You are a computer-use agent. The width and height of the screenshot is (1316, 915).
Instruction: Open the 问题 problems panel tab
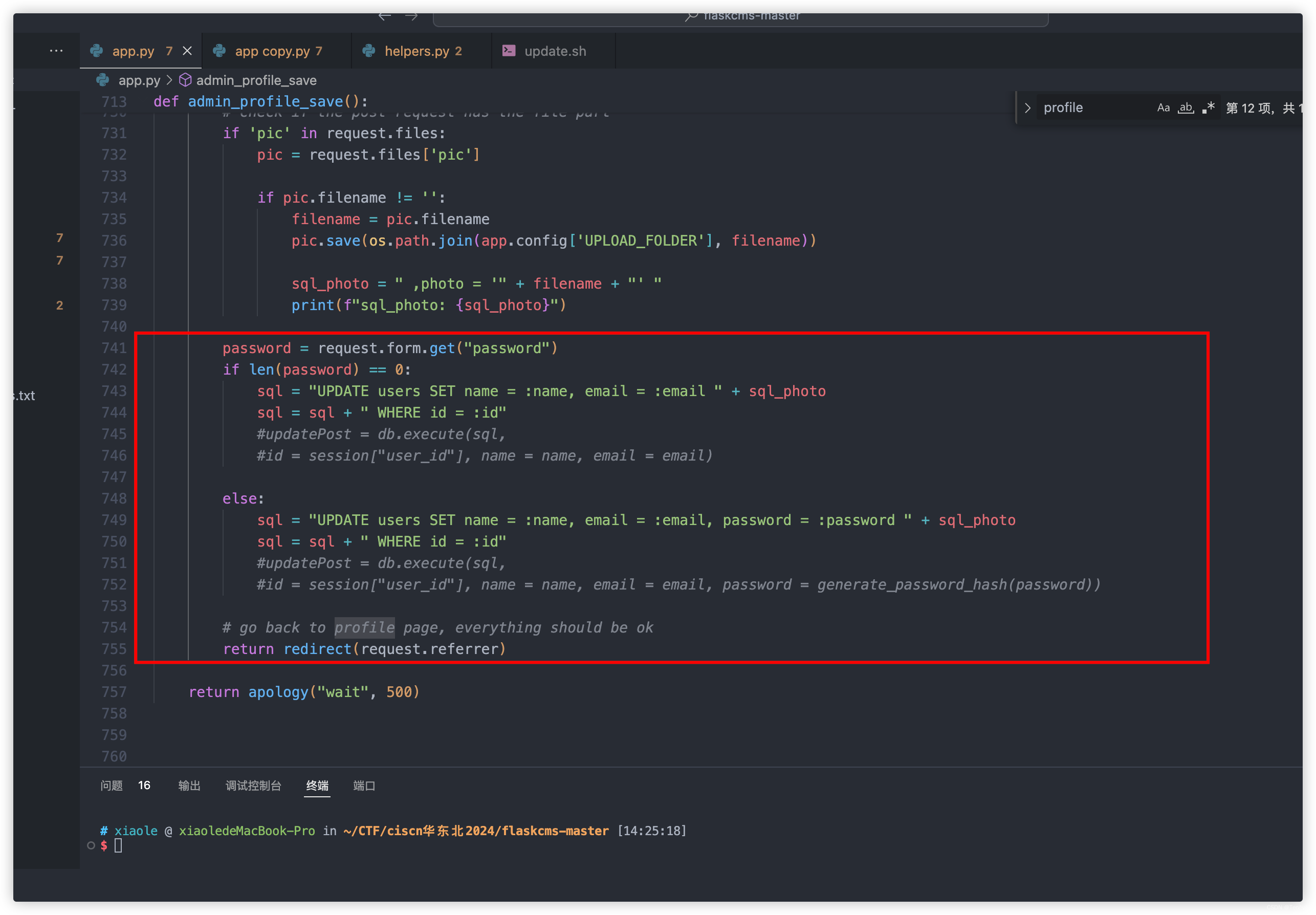[112, 786]
